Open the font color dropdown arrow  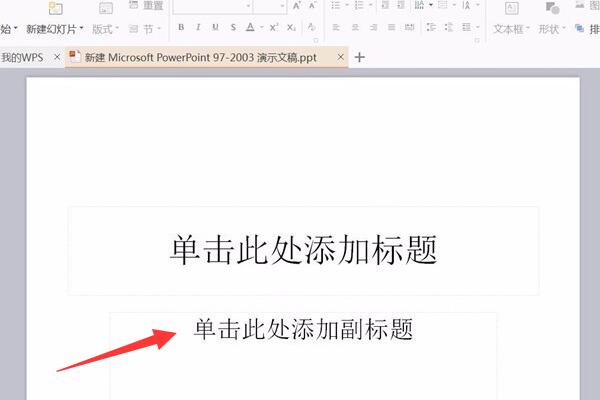coord(262,27)
